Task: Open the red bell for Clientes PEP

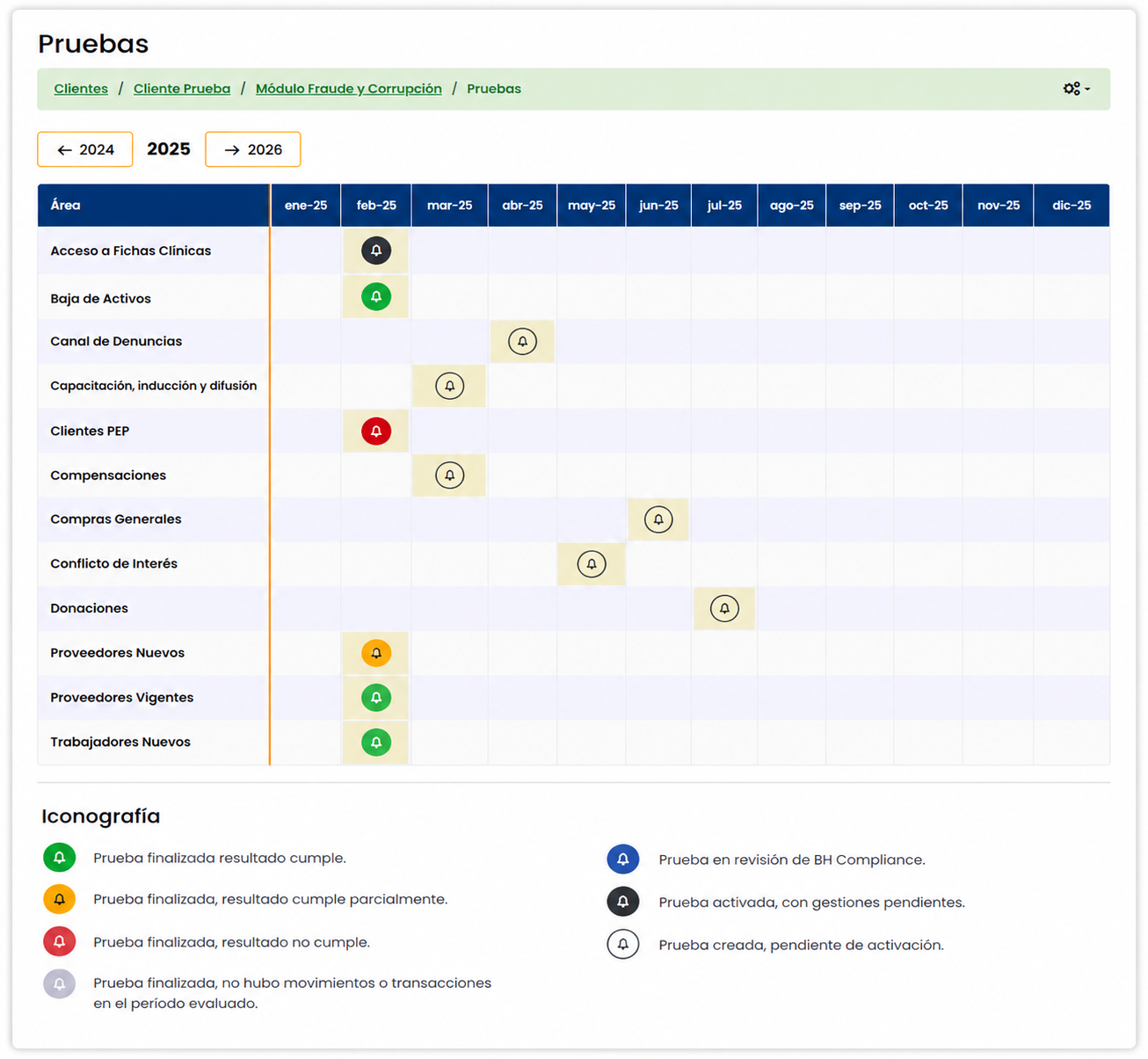Action: pos(376,432)
